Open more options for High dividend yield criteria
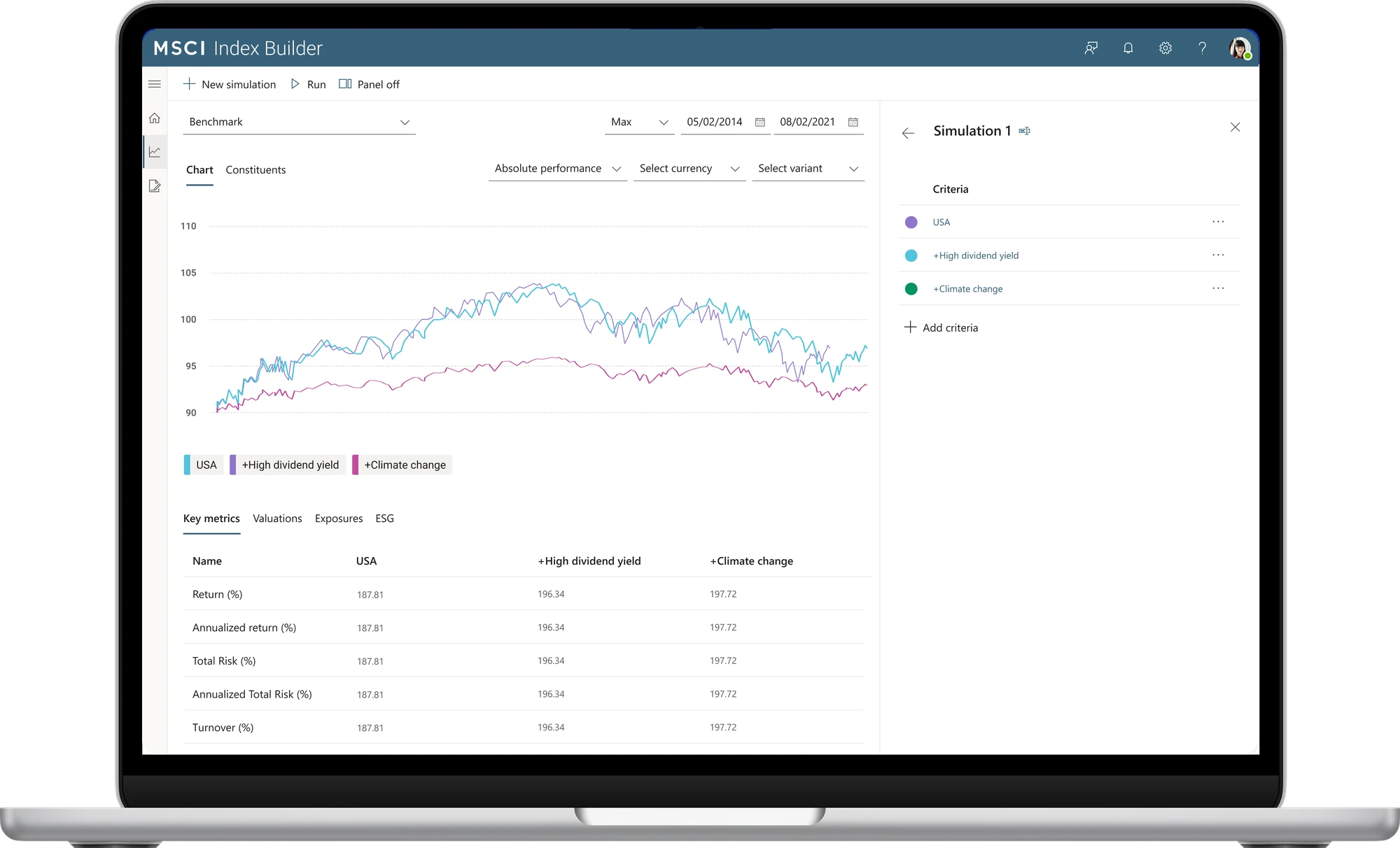1400x848 pixels. (1218, 255)
